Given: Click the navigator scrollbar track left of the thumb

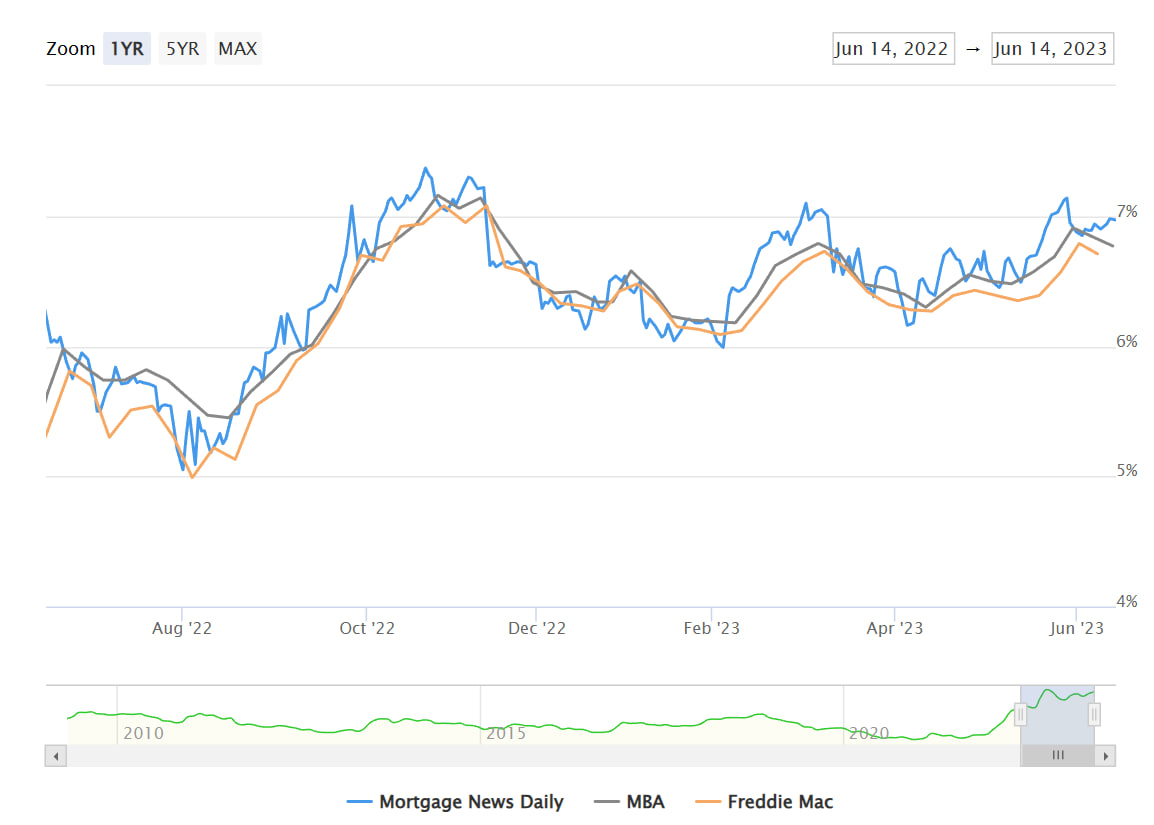Looking at the screenshot, I should 543,756.
